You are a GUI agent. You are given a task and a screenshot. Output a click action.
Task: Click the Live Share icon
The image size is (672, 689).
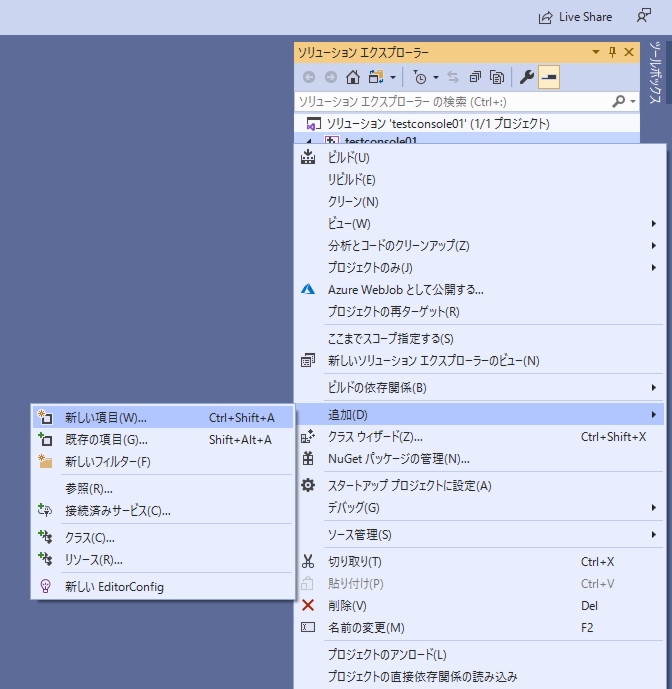pyautogui.click(x=545, y=18)
